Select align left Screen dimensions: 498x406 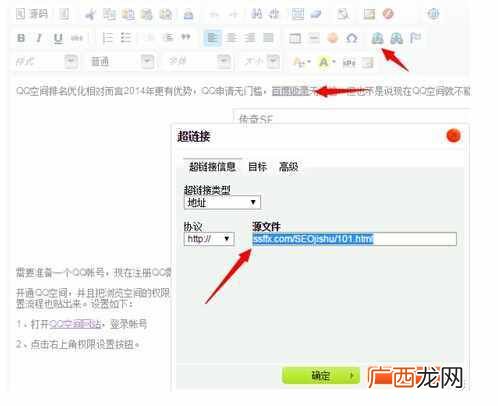(212, 38)
